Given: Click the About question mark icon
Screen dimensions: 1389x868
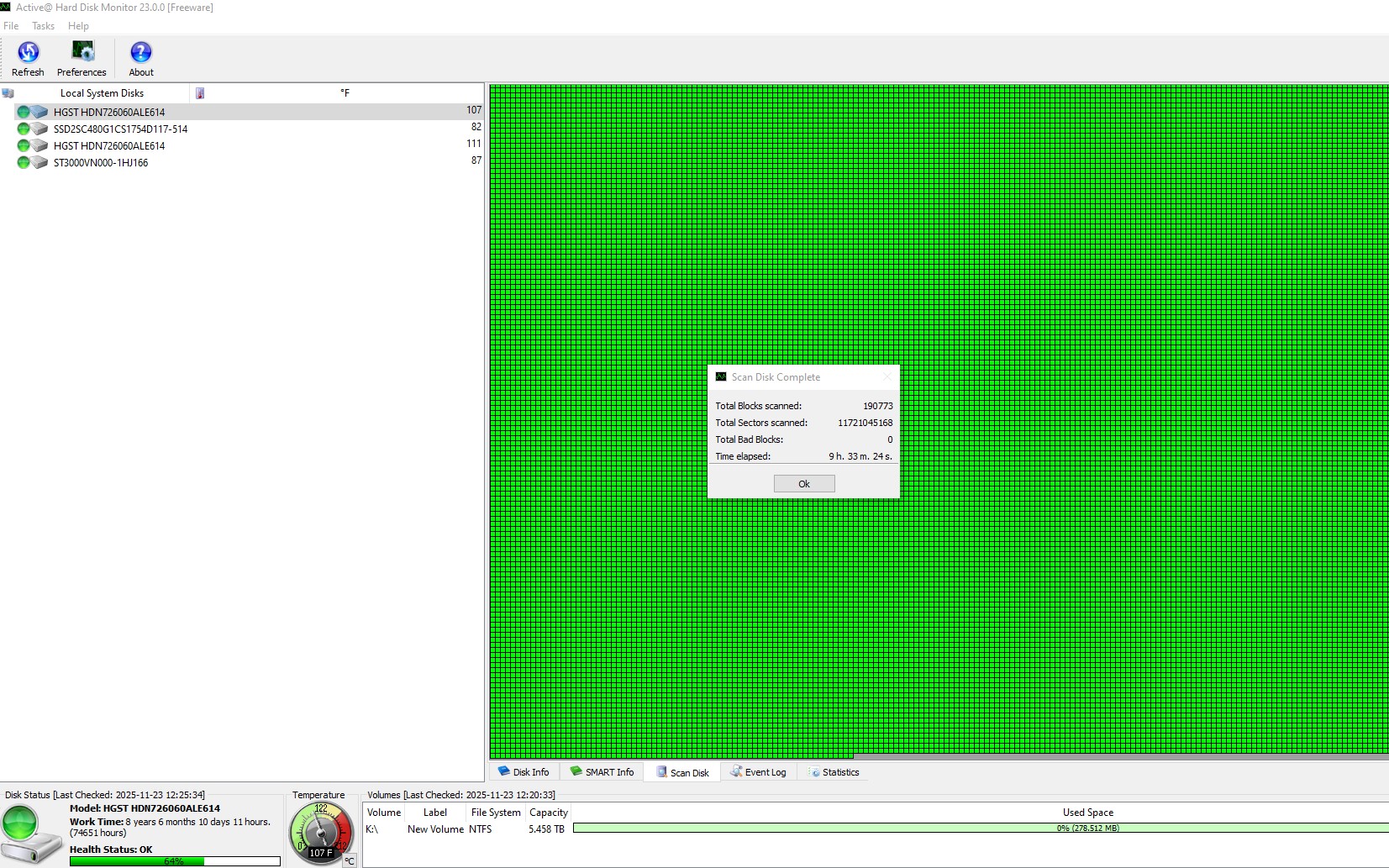Looking at the screenshot, I should (140, 53).
